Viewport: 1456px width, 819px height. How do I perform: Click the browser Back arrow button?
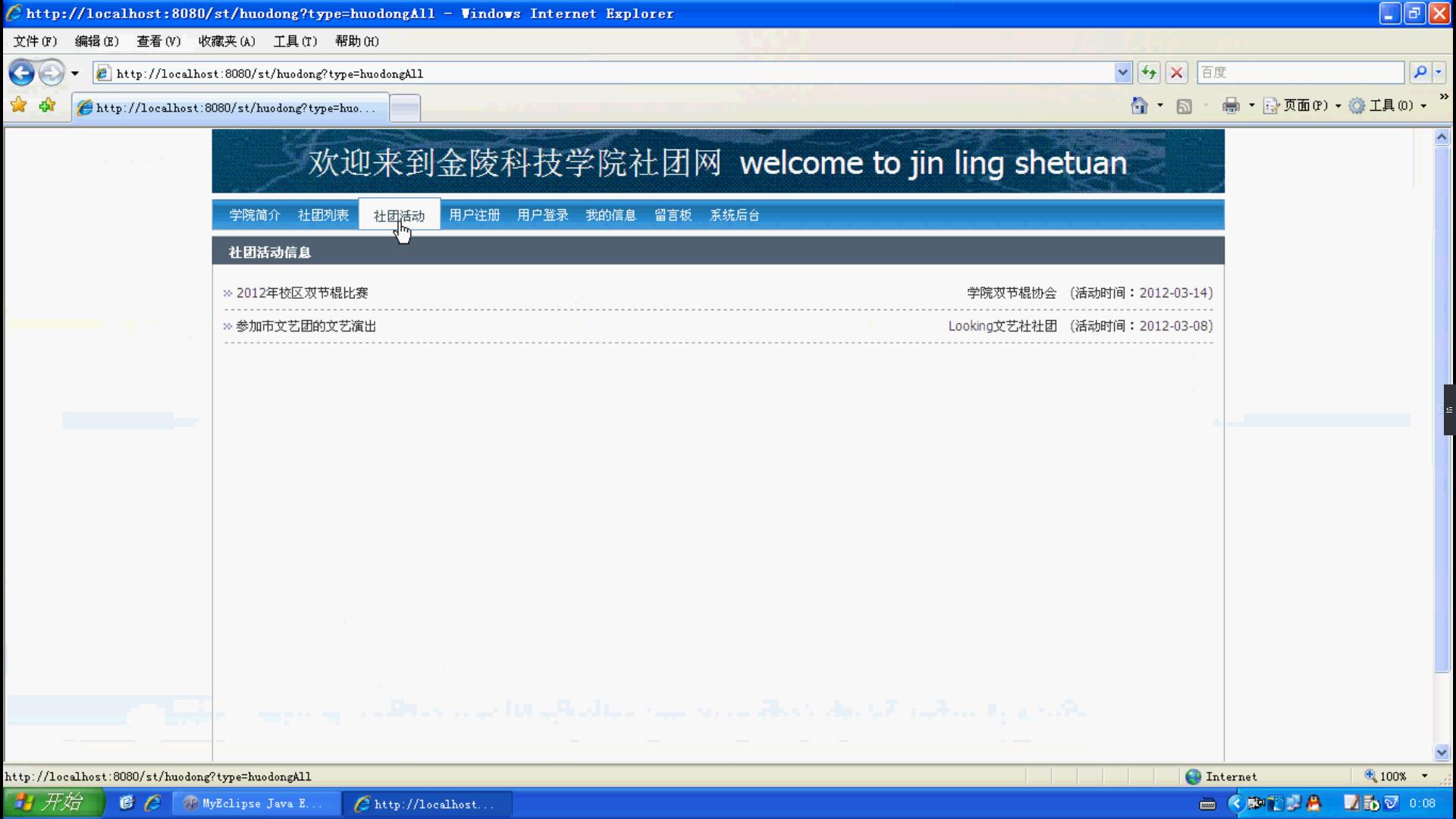tap(21, 73)
